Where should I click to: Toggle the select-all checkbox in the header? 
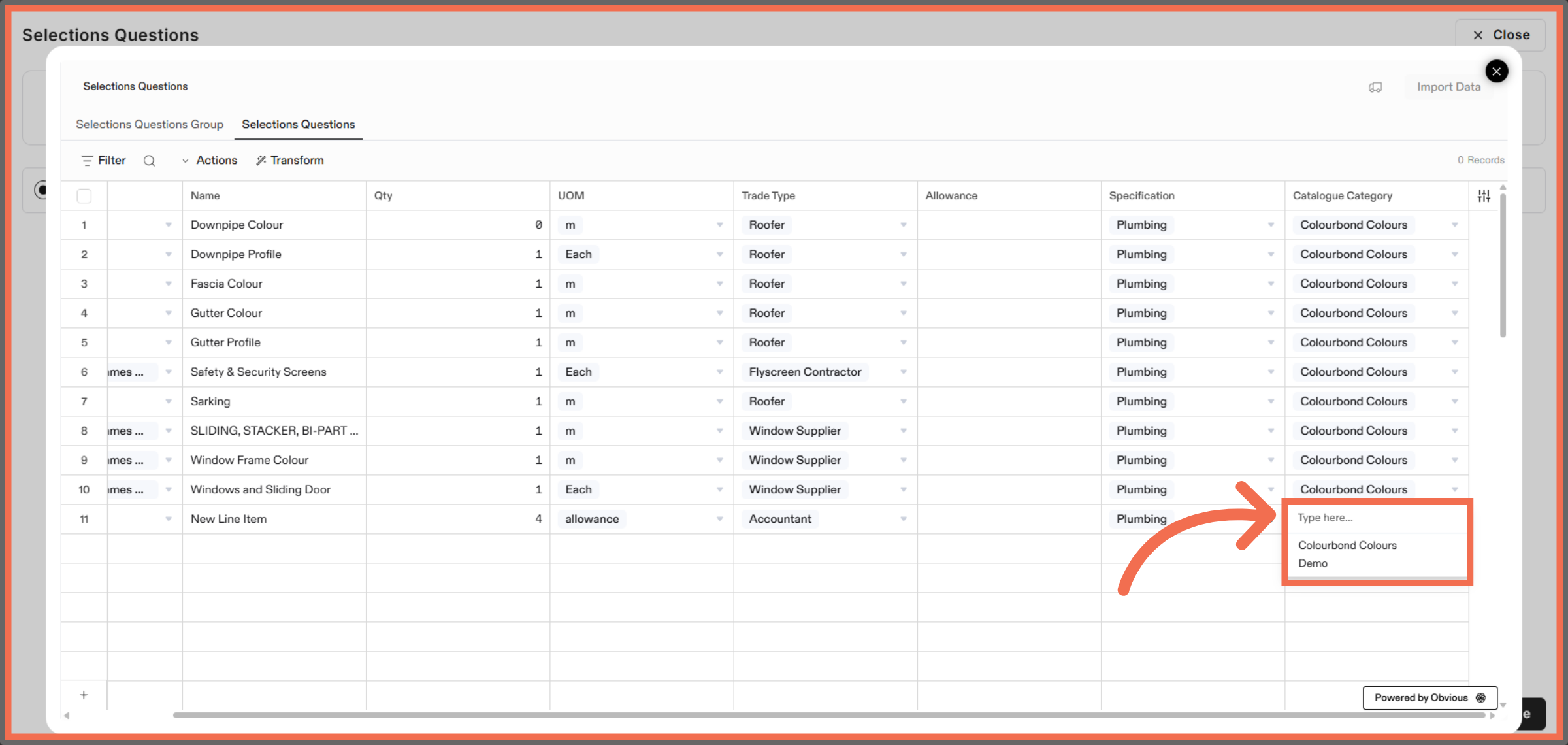84,195
